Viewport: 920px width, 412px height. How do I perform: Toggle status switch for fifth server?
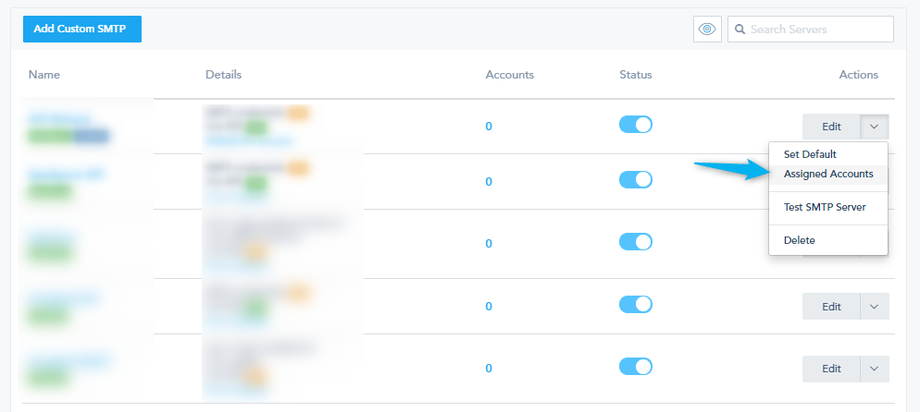tap(636, 367)
